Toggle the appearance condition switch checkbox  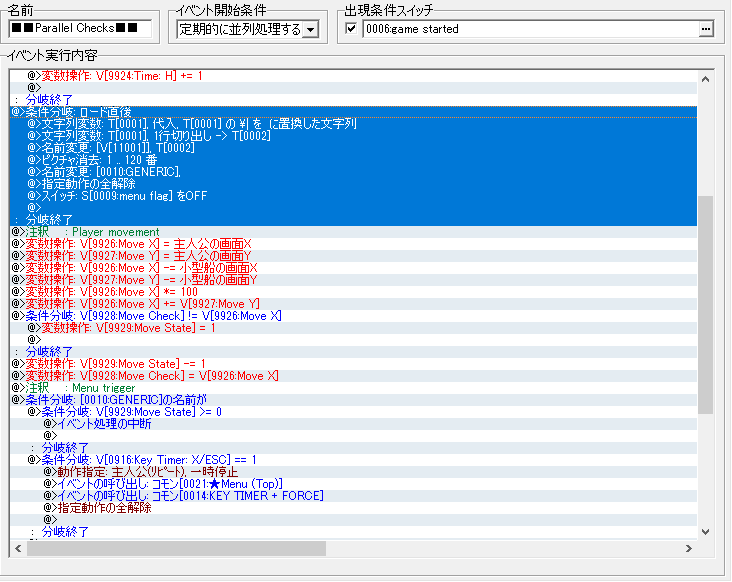(x=351, y=28)
